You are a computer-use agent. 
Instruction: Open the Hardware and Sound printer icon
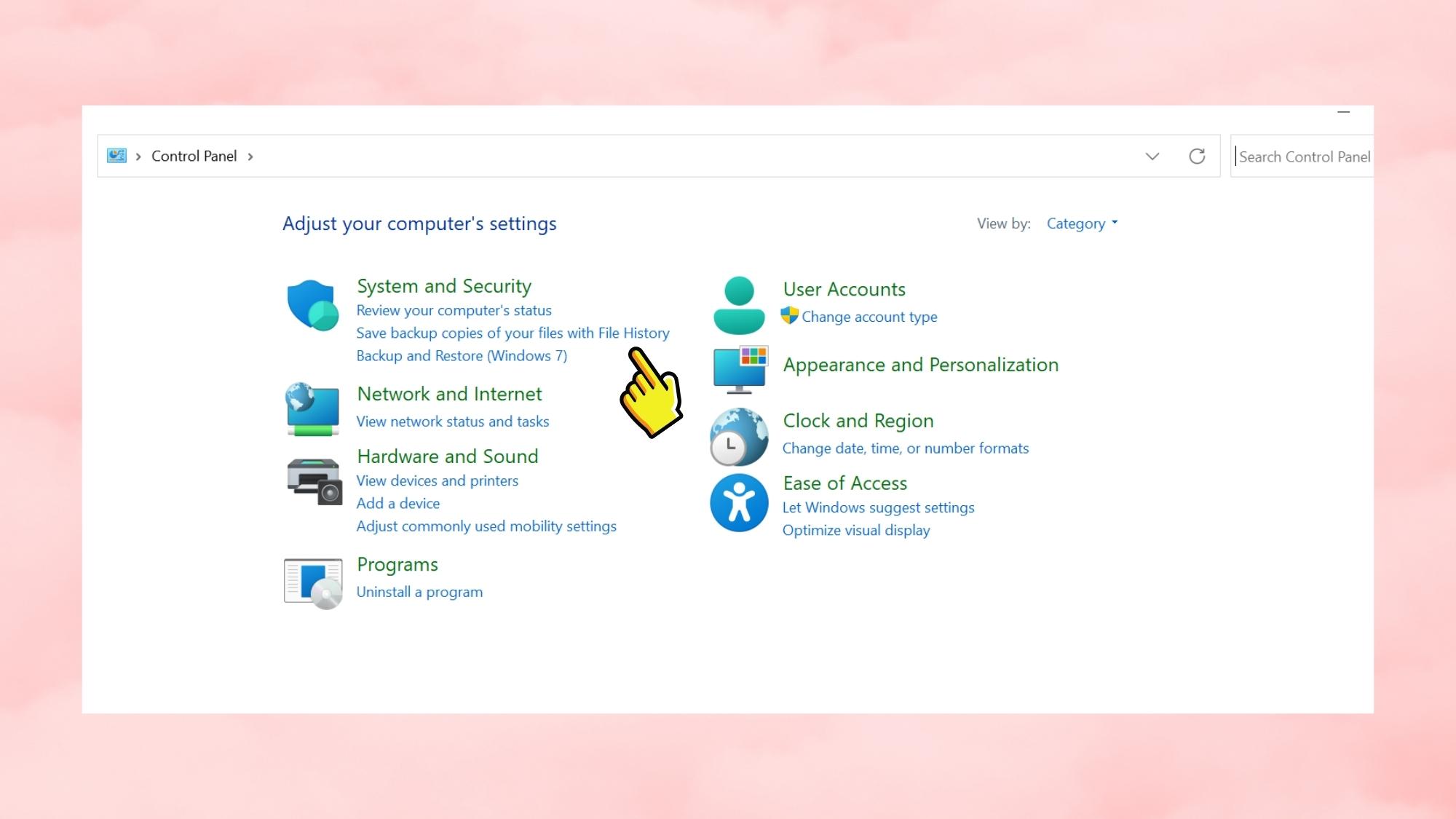pyautogui.click(x=314, y=481)
